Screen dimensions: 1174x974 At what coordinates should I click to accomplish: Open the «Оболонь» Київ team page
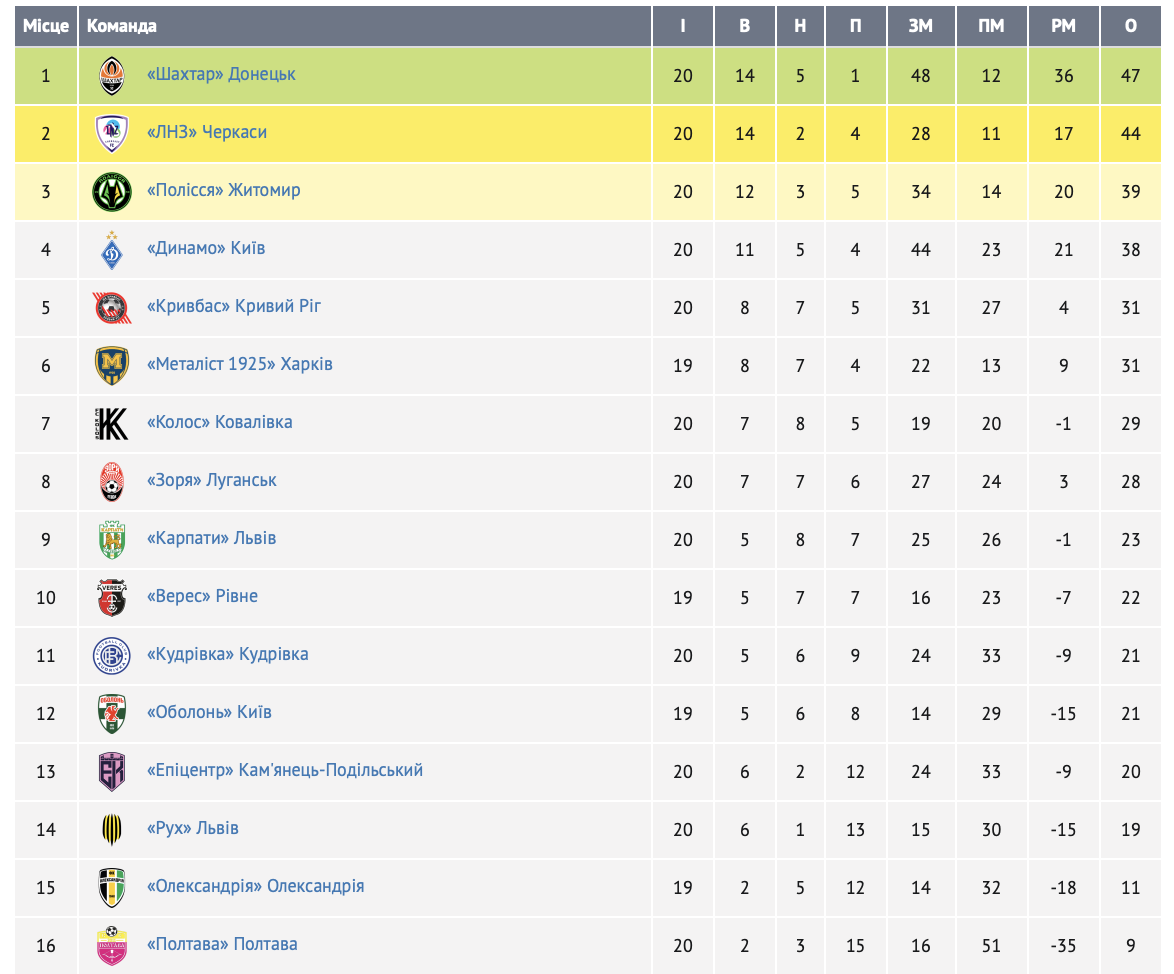click(209, 712)
